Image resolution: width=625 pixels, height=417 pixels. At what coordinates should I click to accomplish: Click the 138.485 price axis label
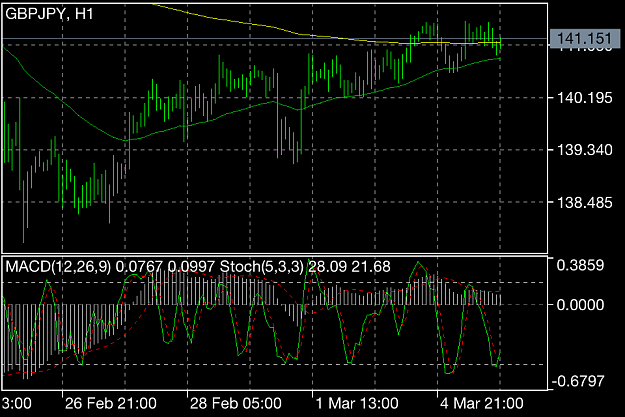click(x=584, y=203)
